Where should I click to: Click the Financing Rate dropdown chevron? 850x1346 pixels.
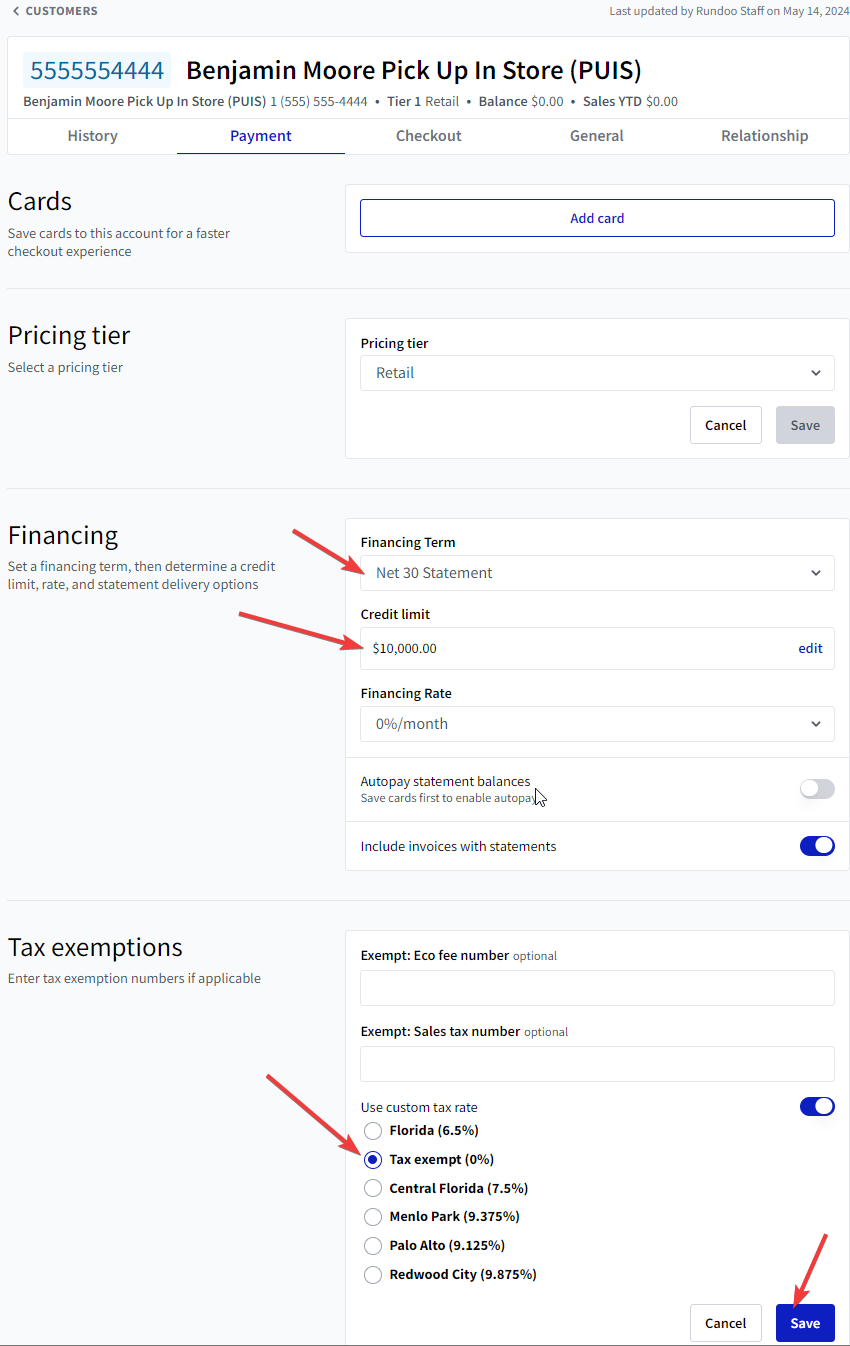pyautogui.click(x=816, y=724)
